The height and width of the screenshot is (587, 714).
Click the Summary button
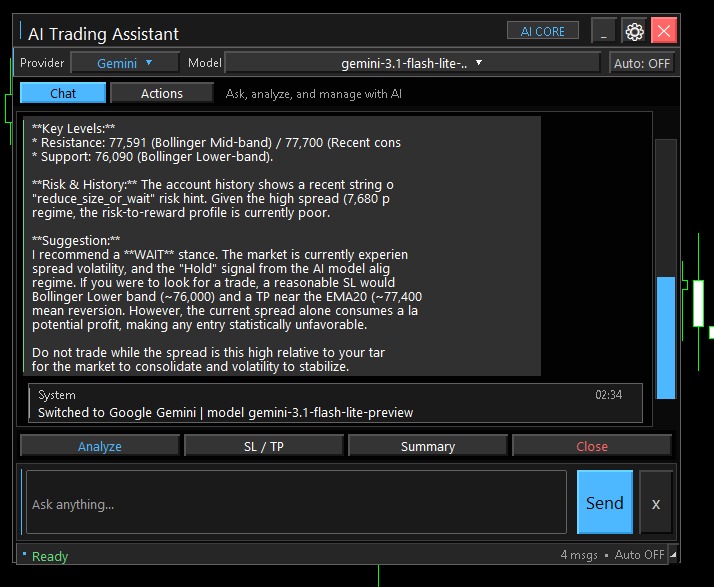pos(428,446)
